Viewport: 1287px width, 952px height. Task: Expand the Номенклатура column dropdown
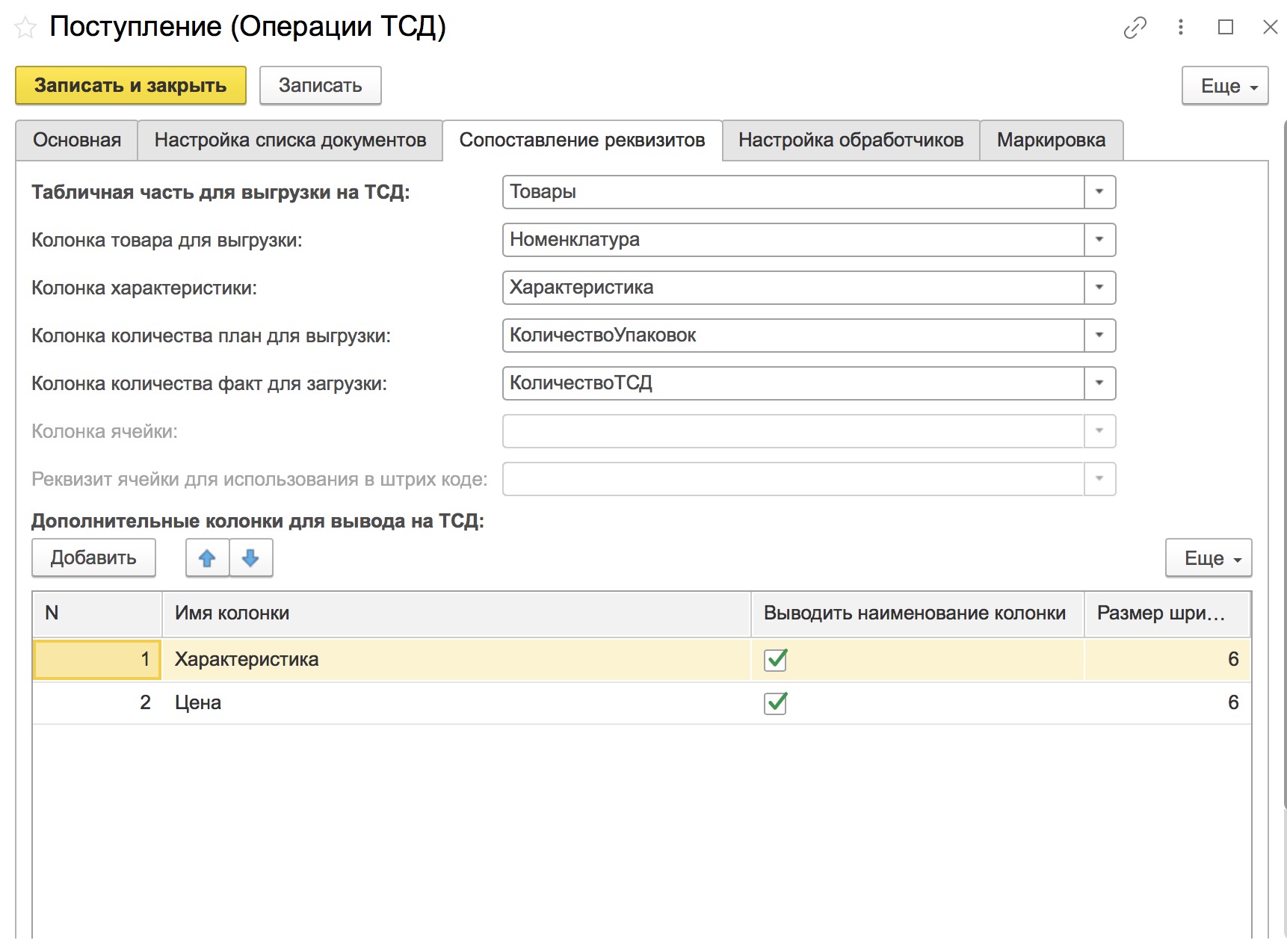pos(1099,240)
